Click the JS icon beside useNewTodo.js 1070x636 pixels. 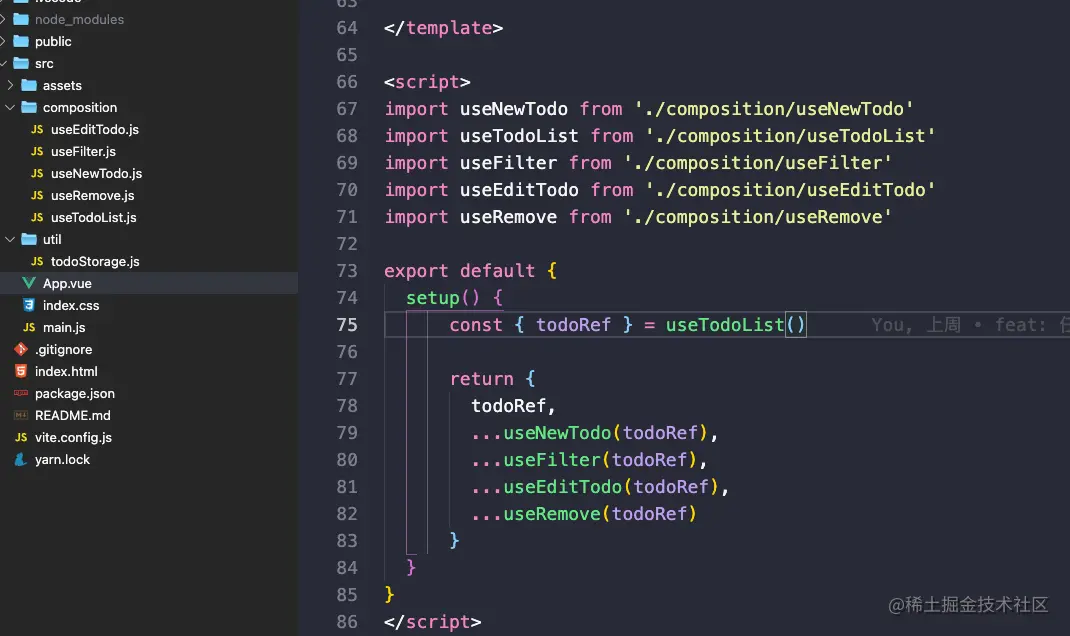tap(37, 173)
